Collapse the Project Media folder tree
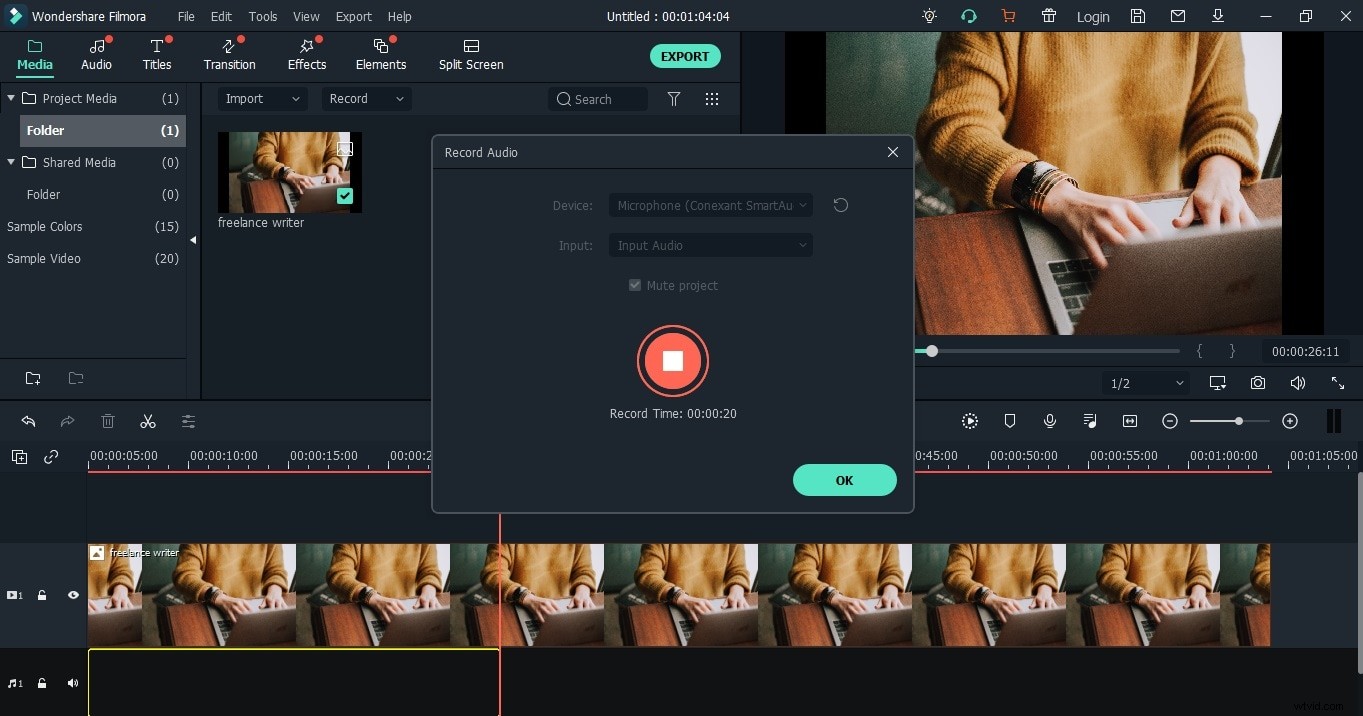The image size is (1363, 716). 10,98
